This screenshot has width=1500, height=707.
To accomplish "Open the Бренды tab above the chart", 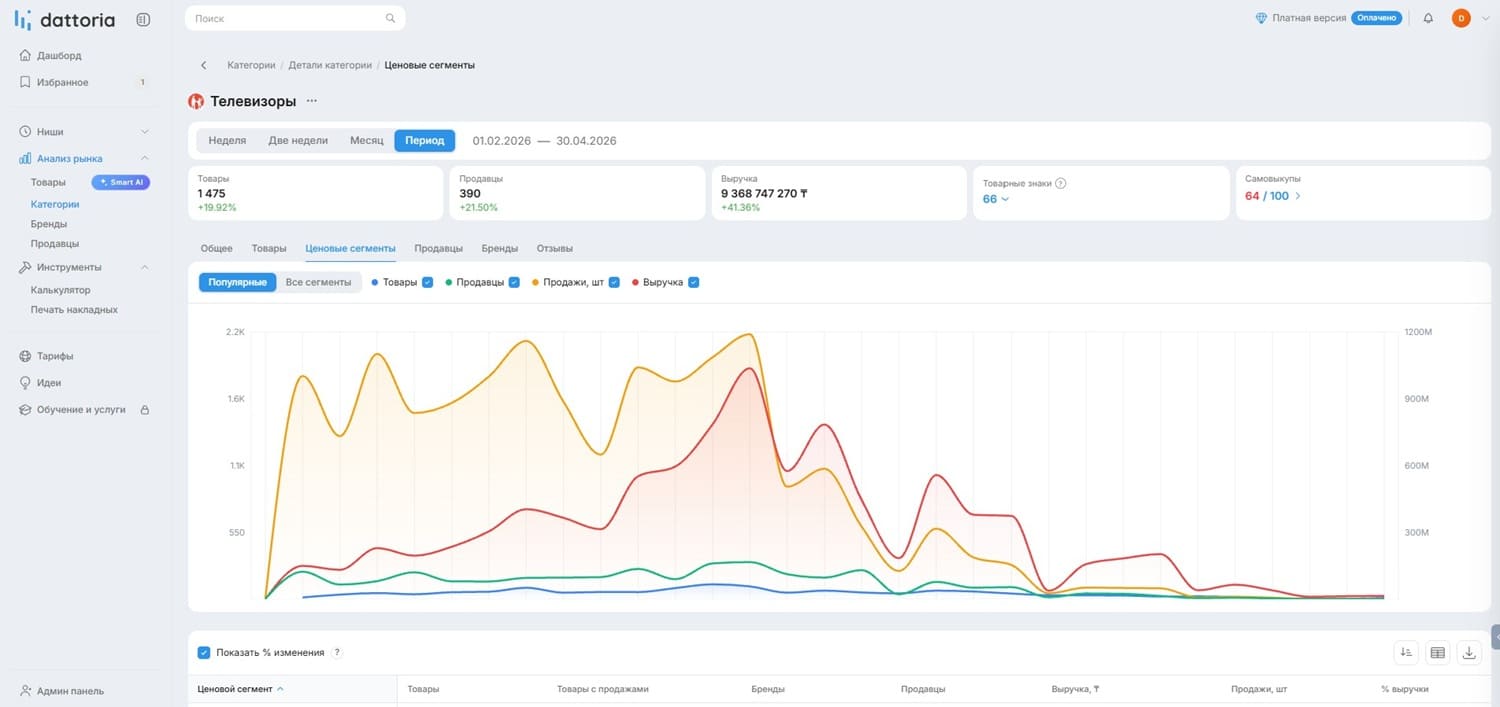I will pyautogui.click(x=500, y=248).
